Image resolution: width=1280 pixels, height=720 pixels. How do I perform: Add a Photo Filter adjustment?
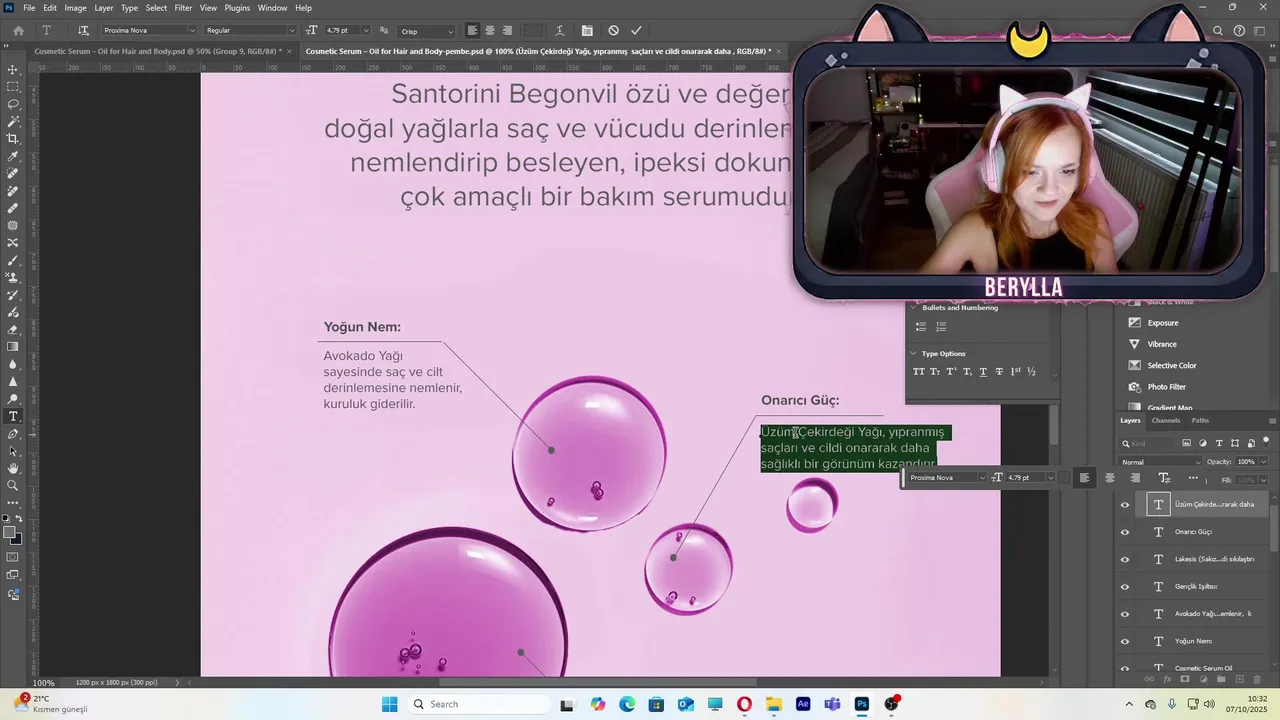coord(1166,387)
